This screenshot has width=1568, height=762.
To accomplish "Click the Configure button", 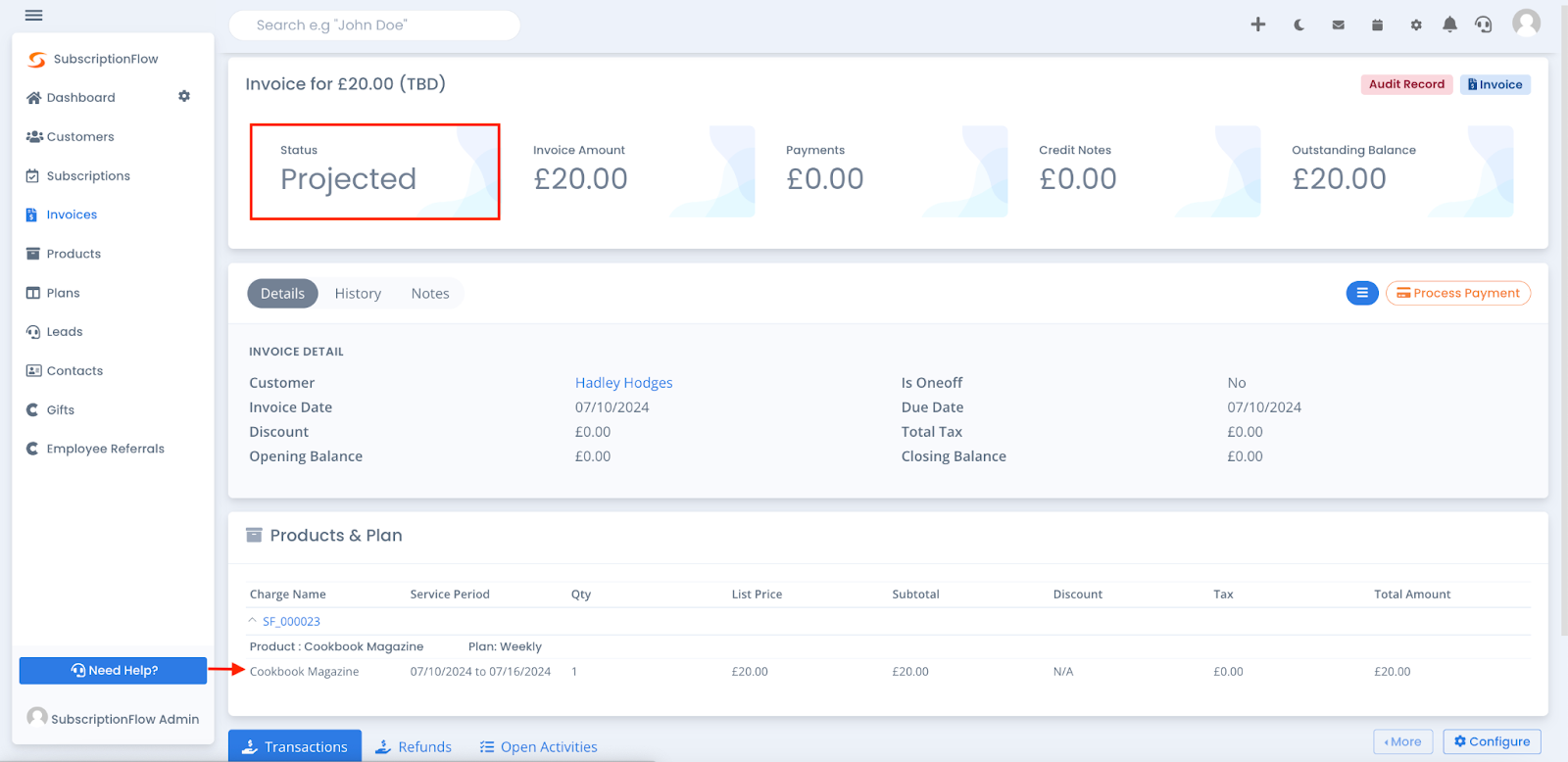I will click(x=1492, y=741).
